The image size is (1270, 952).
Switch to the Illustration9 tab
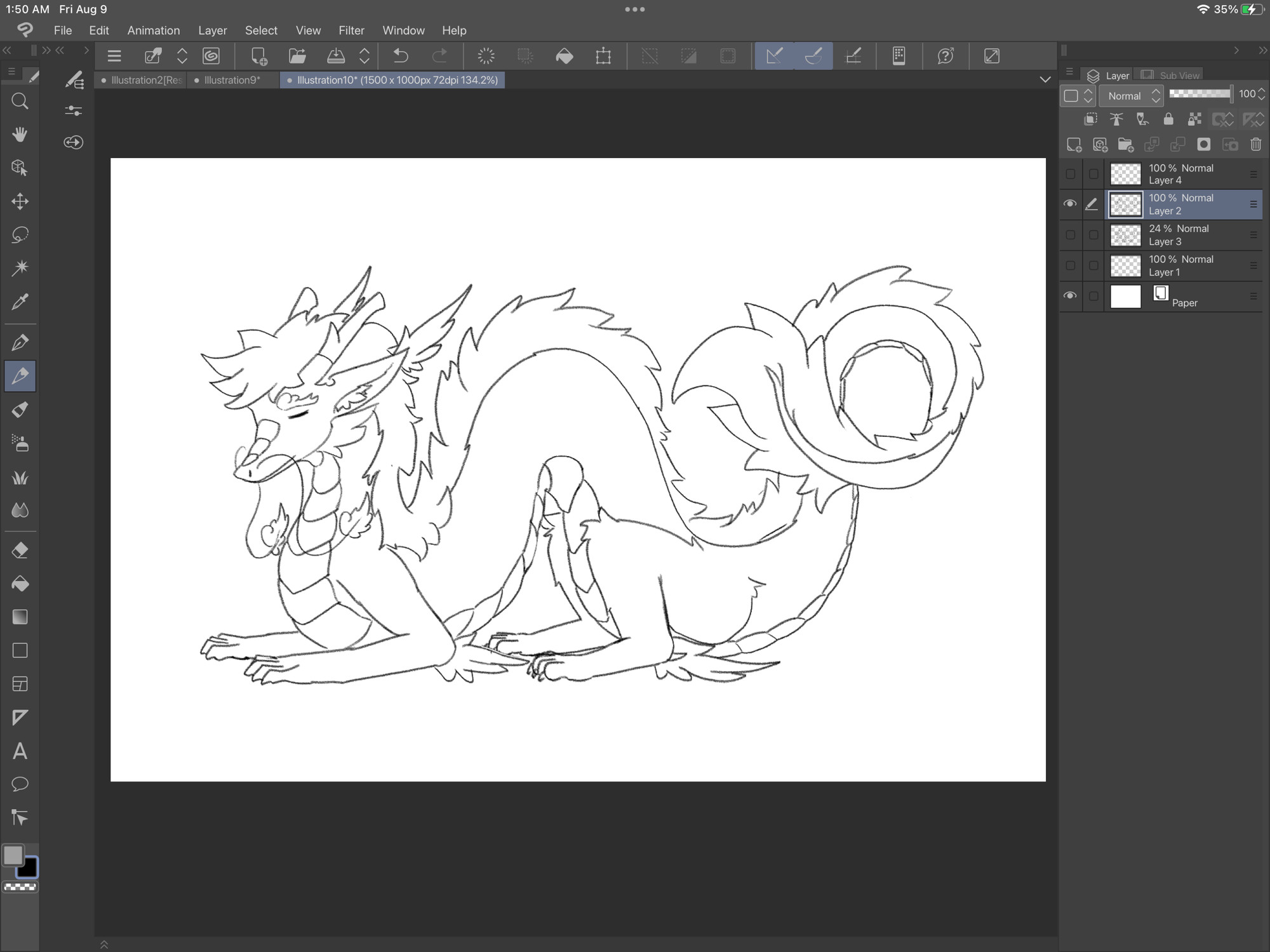(x=232, y=80)
